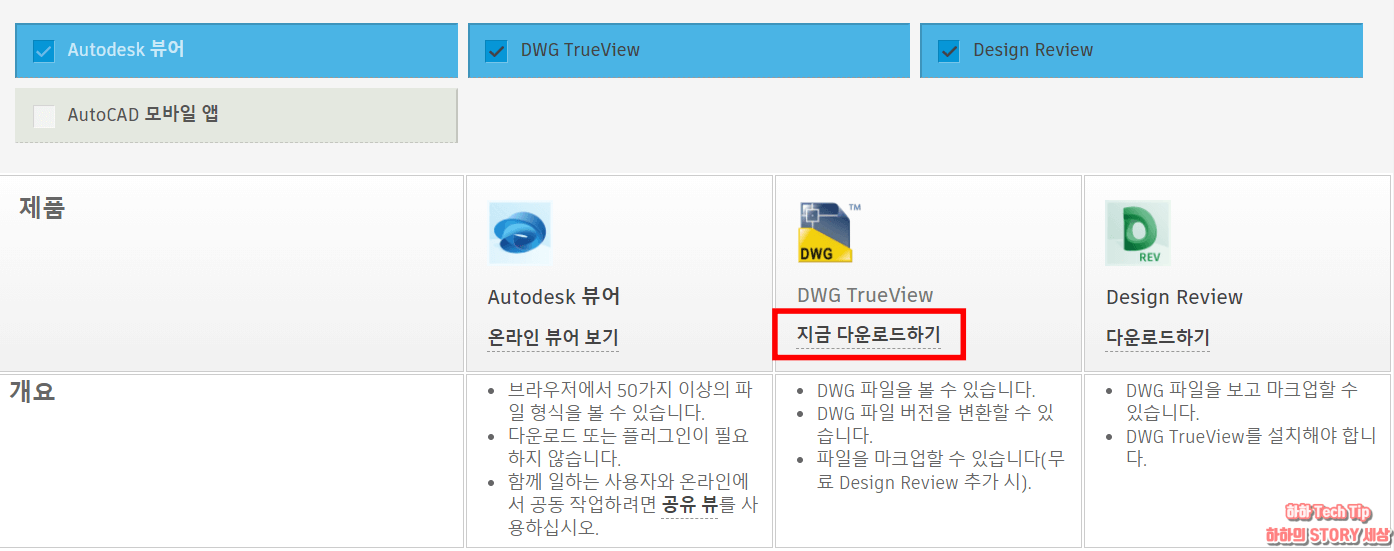Uncheck the DWG TrueView checkbox
The width and height of the screenshot is (1394, 551).
click(496, 51)
